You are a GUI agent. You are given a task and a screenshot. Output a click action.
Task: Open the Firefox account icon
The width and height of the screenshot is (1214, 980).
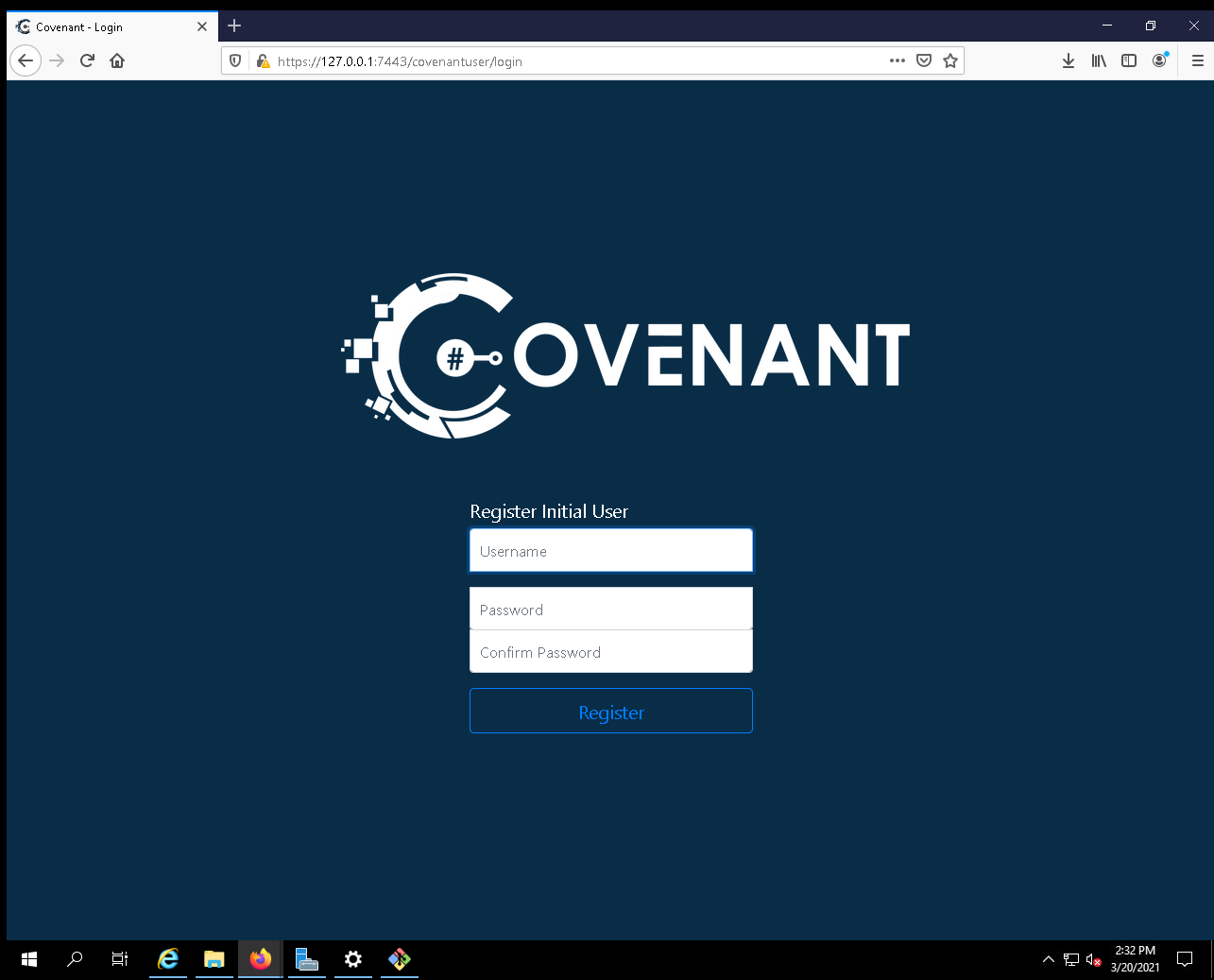1159,60
